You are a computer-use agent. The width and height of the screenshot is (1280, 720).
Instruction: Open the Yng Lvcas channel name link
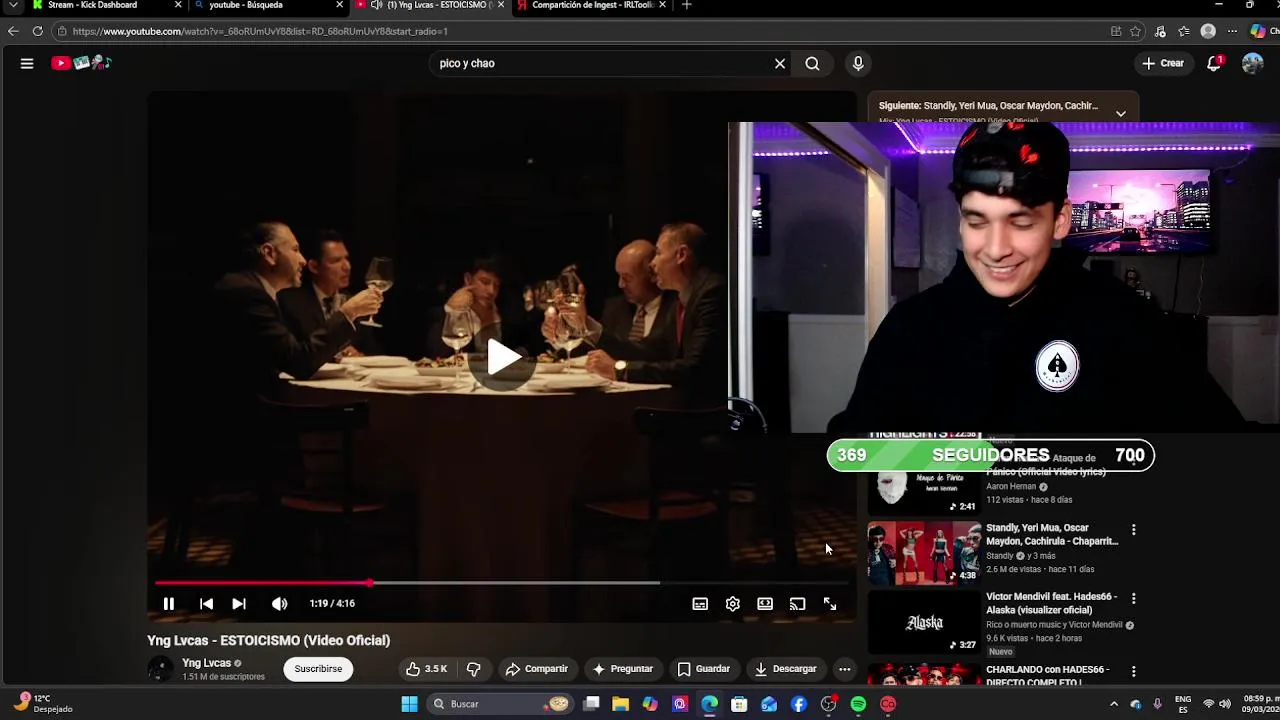pyautogui.click(x=206, y=663)
